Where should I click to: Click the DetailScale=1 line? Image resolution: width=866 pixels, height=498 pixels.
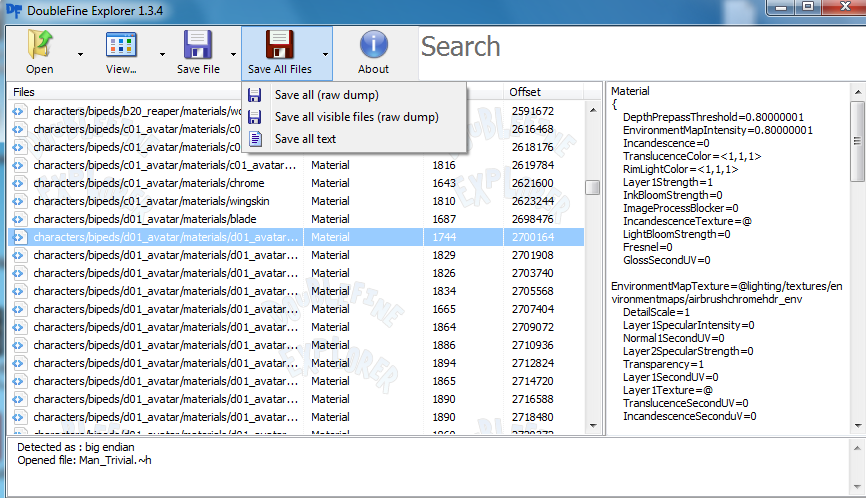tap(656, 312)
